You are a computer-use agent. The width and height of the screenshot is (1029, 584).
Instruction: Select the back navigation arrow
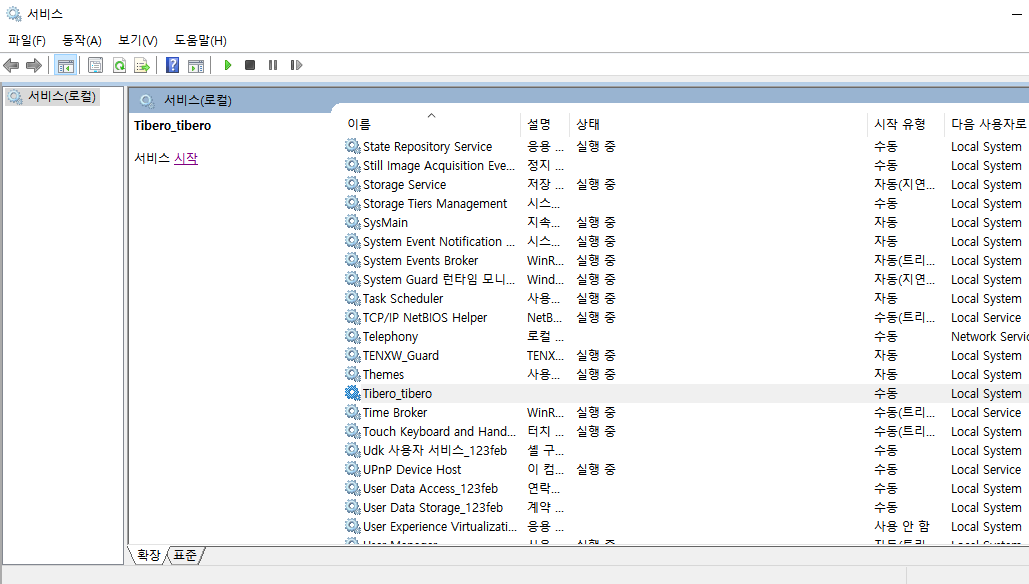11,65
